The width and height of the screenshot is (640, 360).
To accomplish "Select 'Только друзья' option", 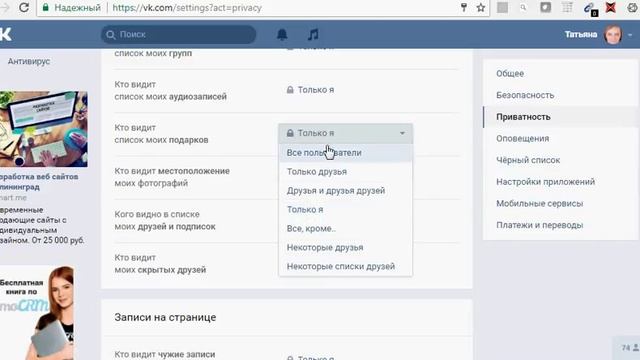I will coord(345,171).
